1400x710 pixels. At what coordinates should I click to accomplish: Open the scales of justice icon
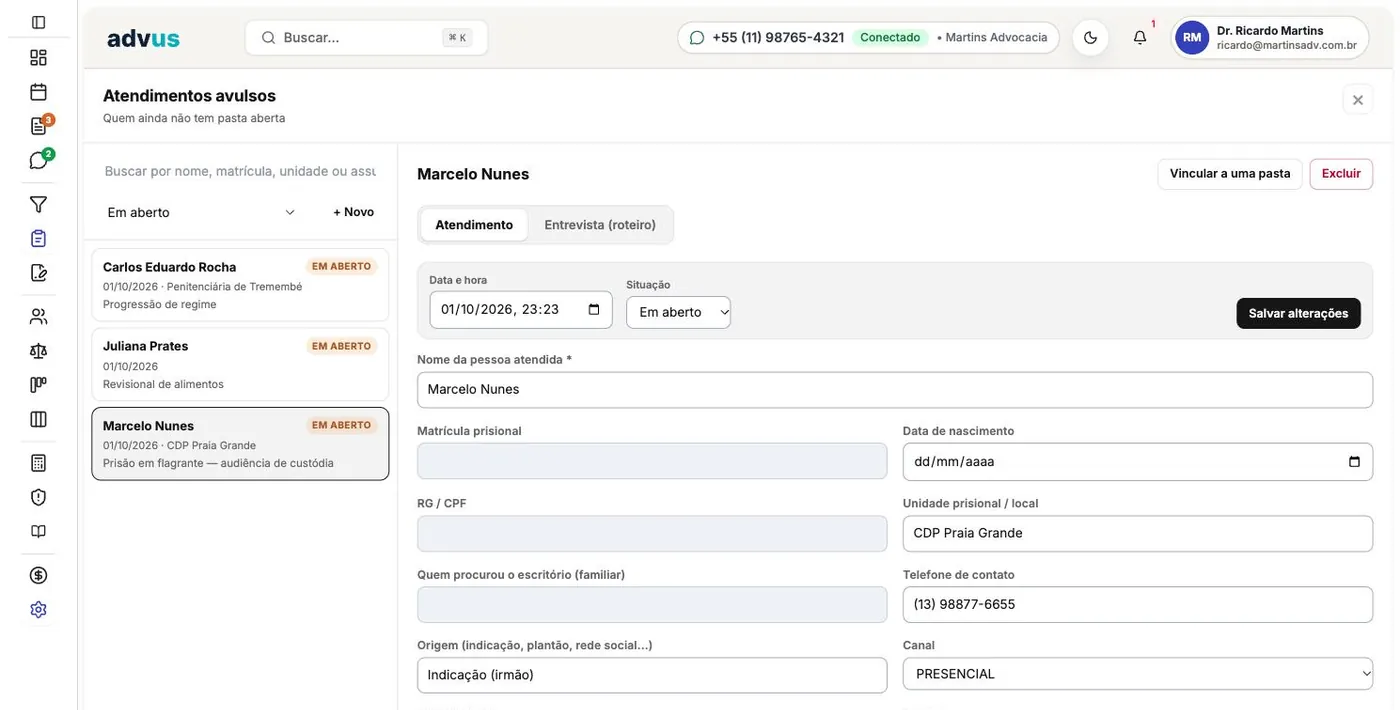[x=38, y=351]
